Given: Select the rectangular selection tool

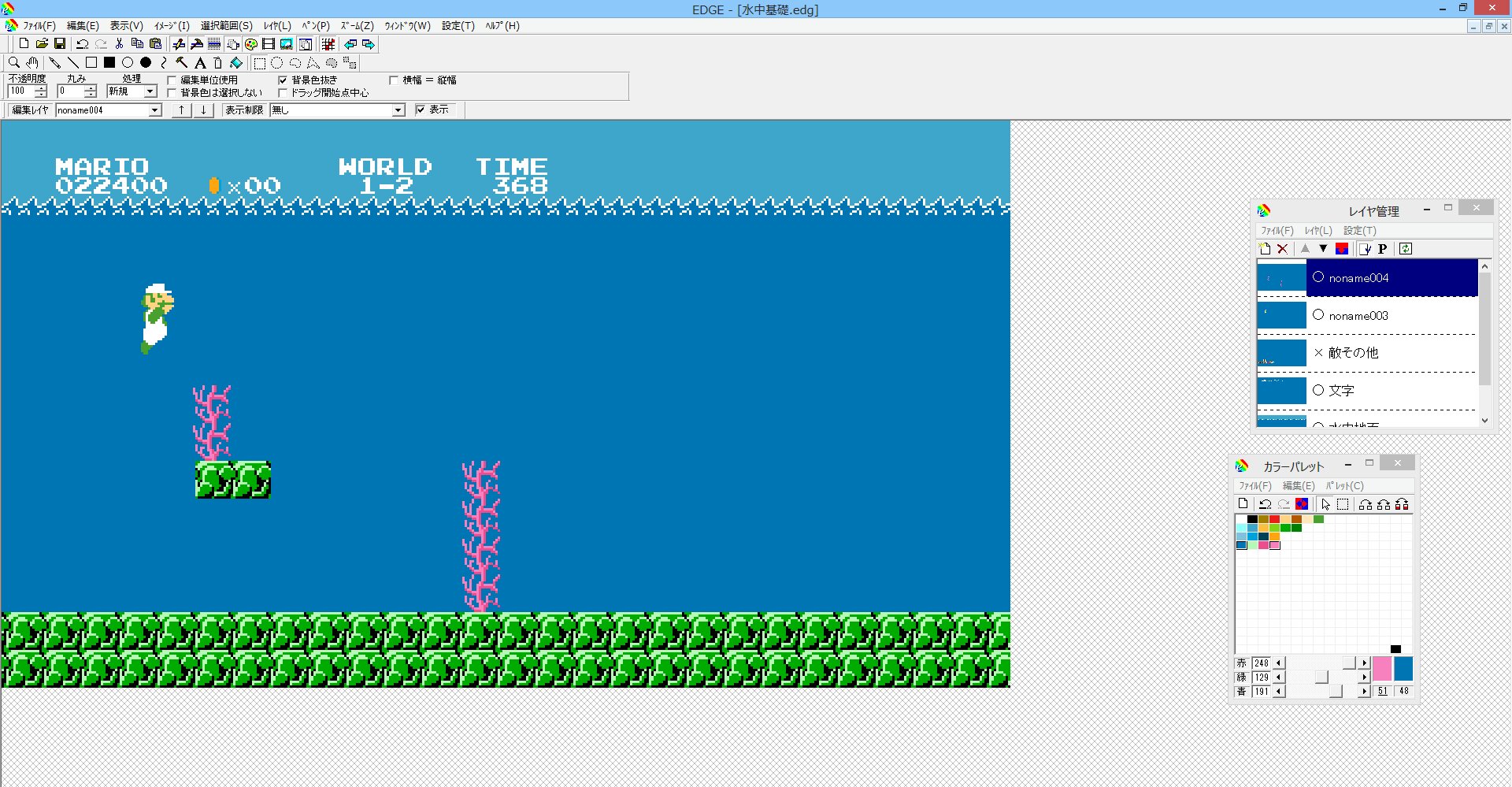Looking at the screenshot, I should point(259,63).
